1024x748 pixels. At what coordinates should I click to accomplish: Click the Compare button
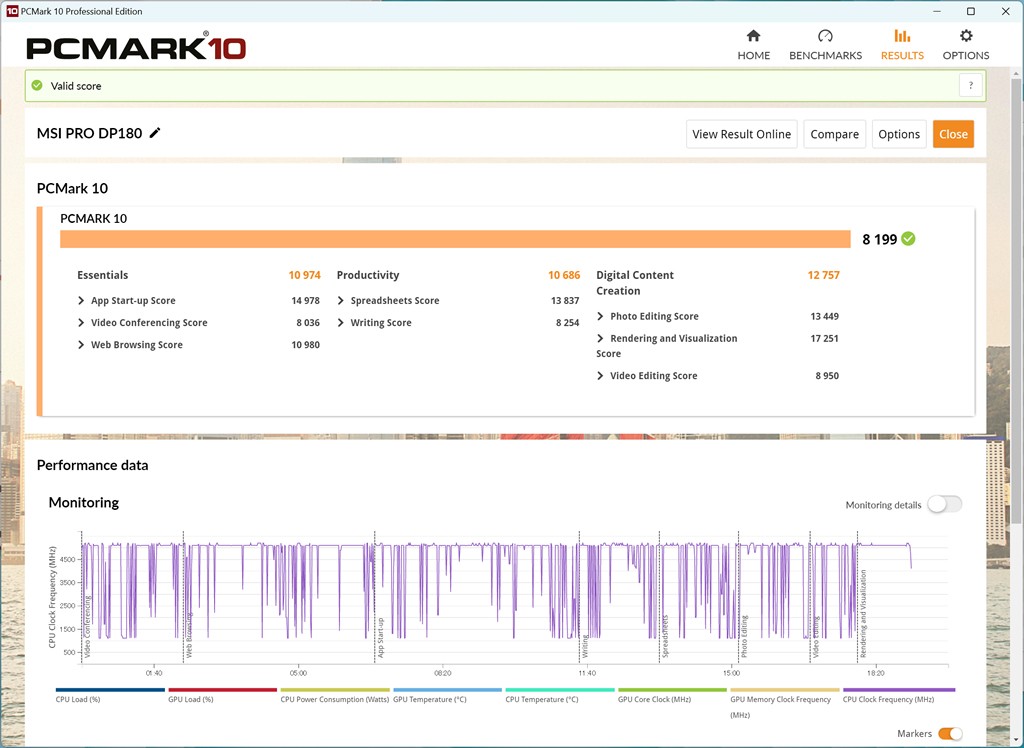[x=834, y=134]
